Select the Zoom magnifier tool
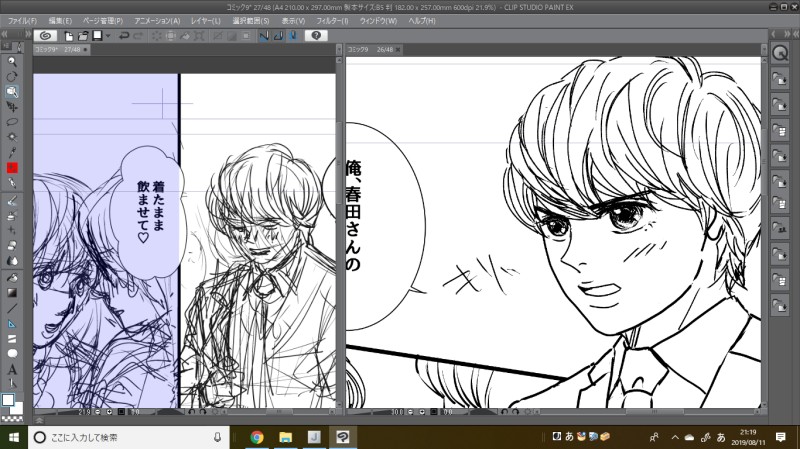Image resolution: width=800 pixels, height=449 pixels. [12, 62]
